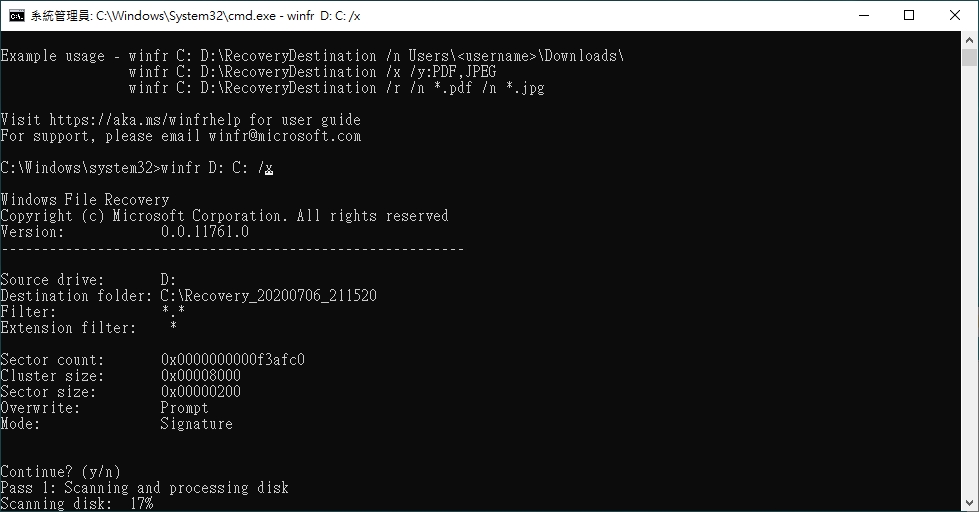The width and height of the screenshot is (979, 512).
Task: Click the Continue? (y/n) prompt line
Action: (60, 472)
